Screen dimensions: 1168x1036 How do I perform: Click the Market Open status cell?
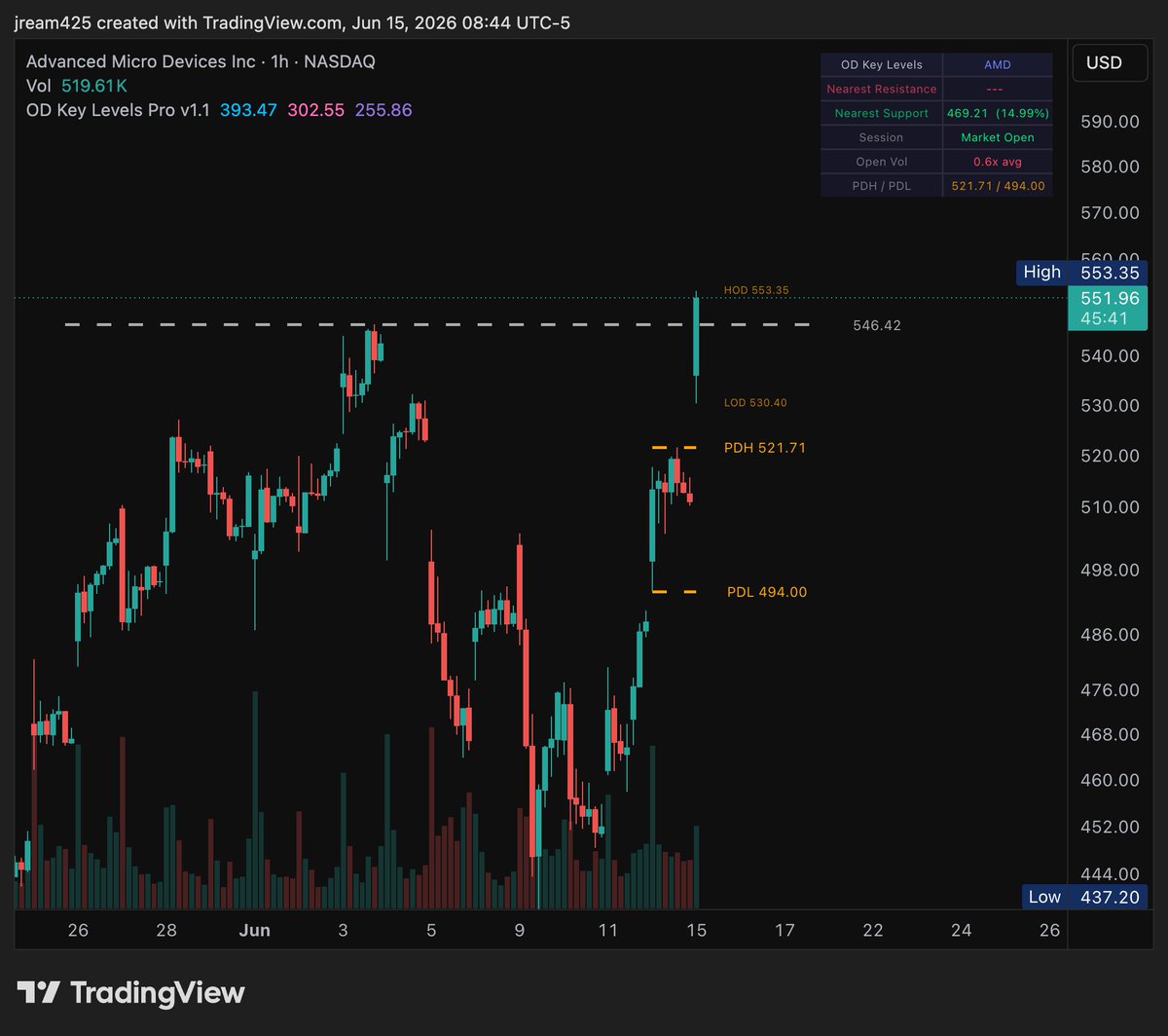click(x=998, y=137)
